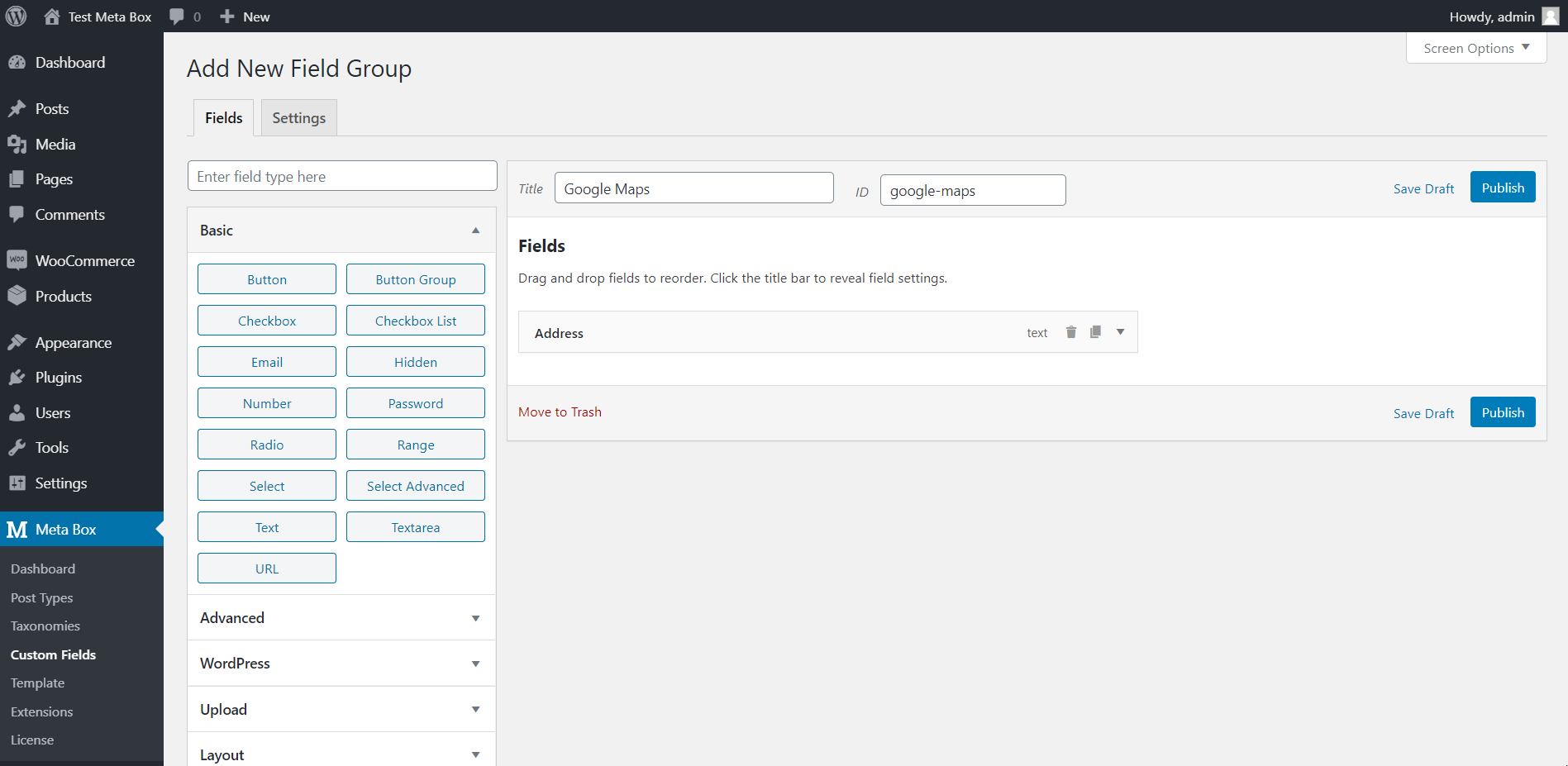
Task: Add a Text field
Action: point(267,527)
